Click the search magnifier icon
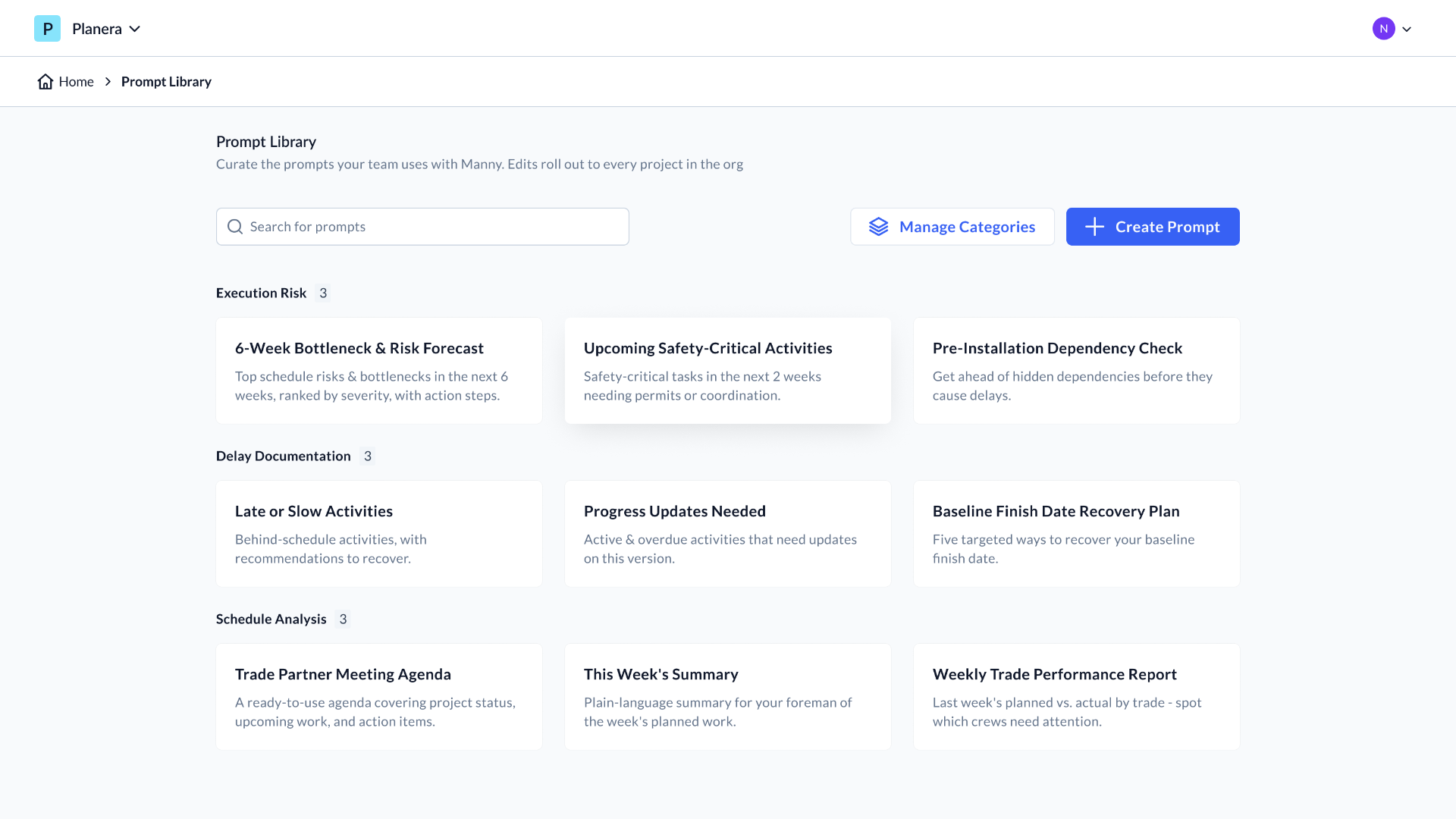 tap(235, 227)
